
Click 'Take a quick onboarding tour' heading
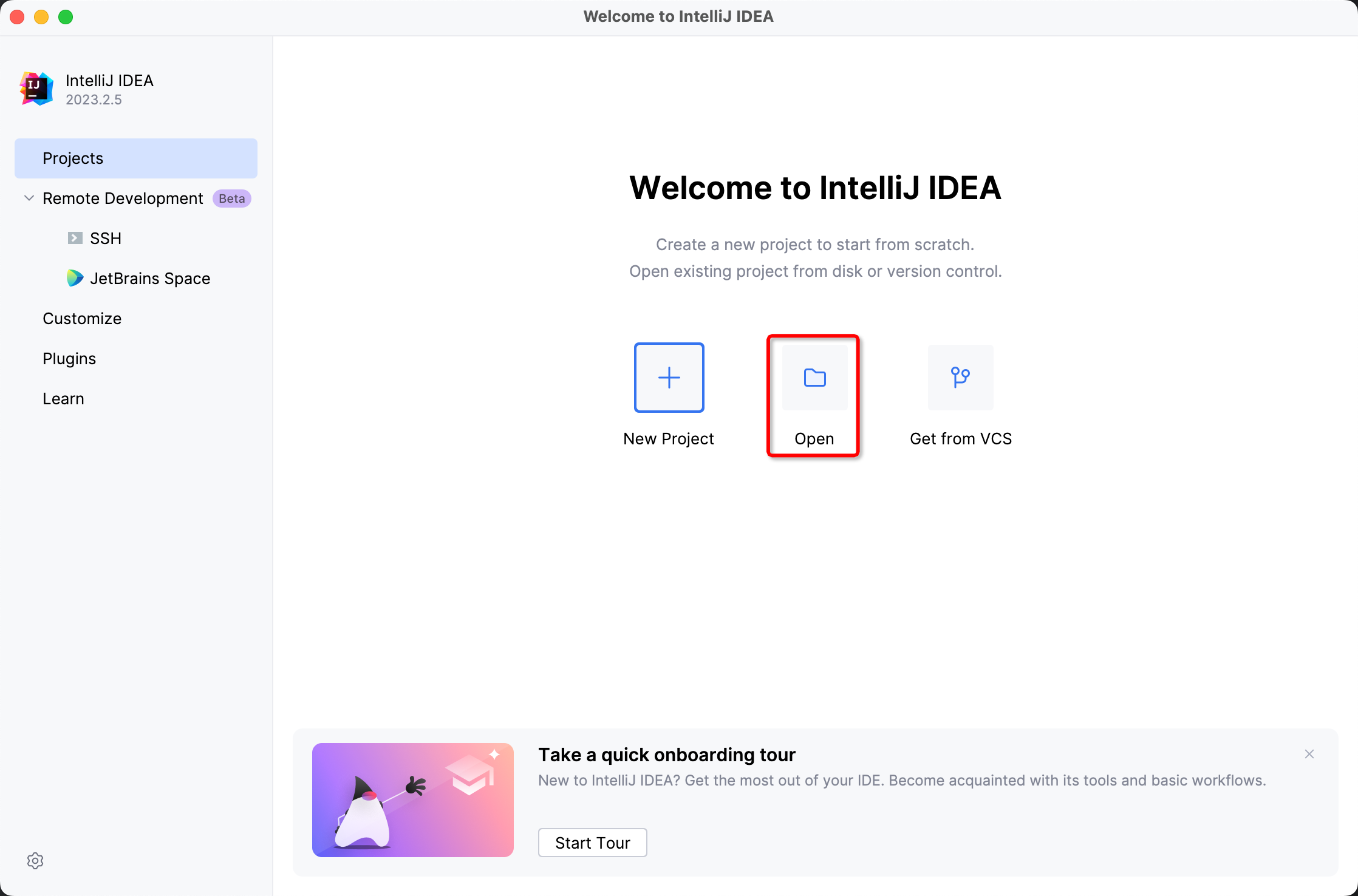[667, 755]
